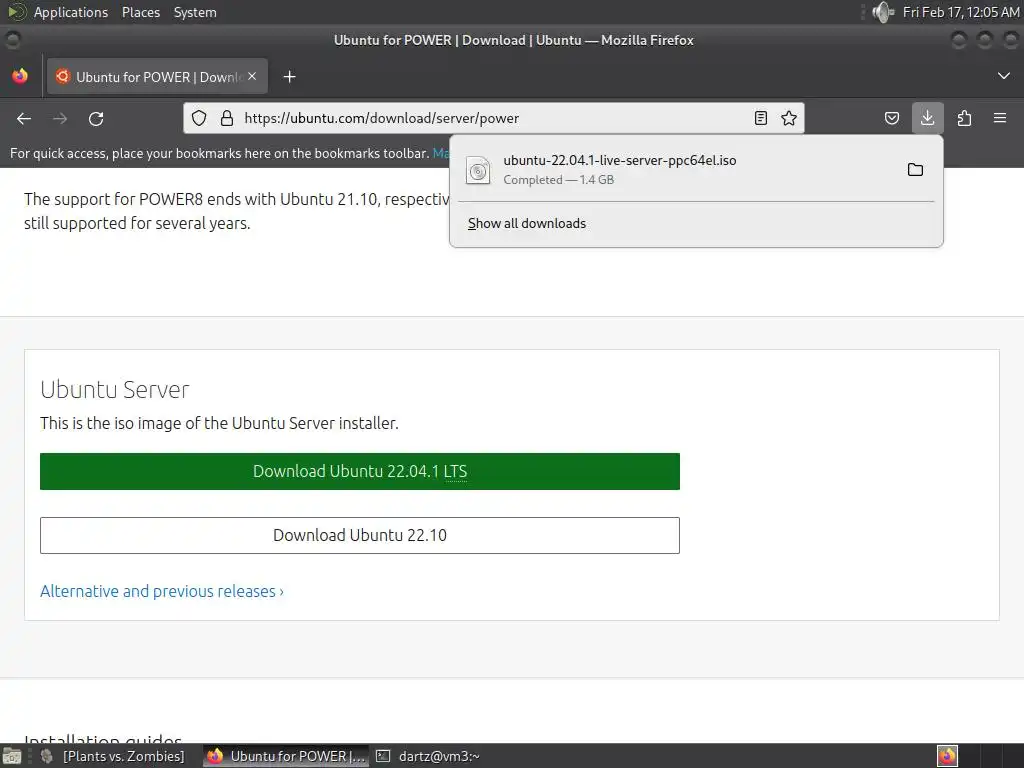The height and width of the screenshot is (768, 1024).
Task: Open the Places menu
Action: (x=141, y=12)
